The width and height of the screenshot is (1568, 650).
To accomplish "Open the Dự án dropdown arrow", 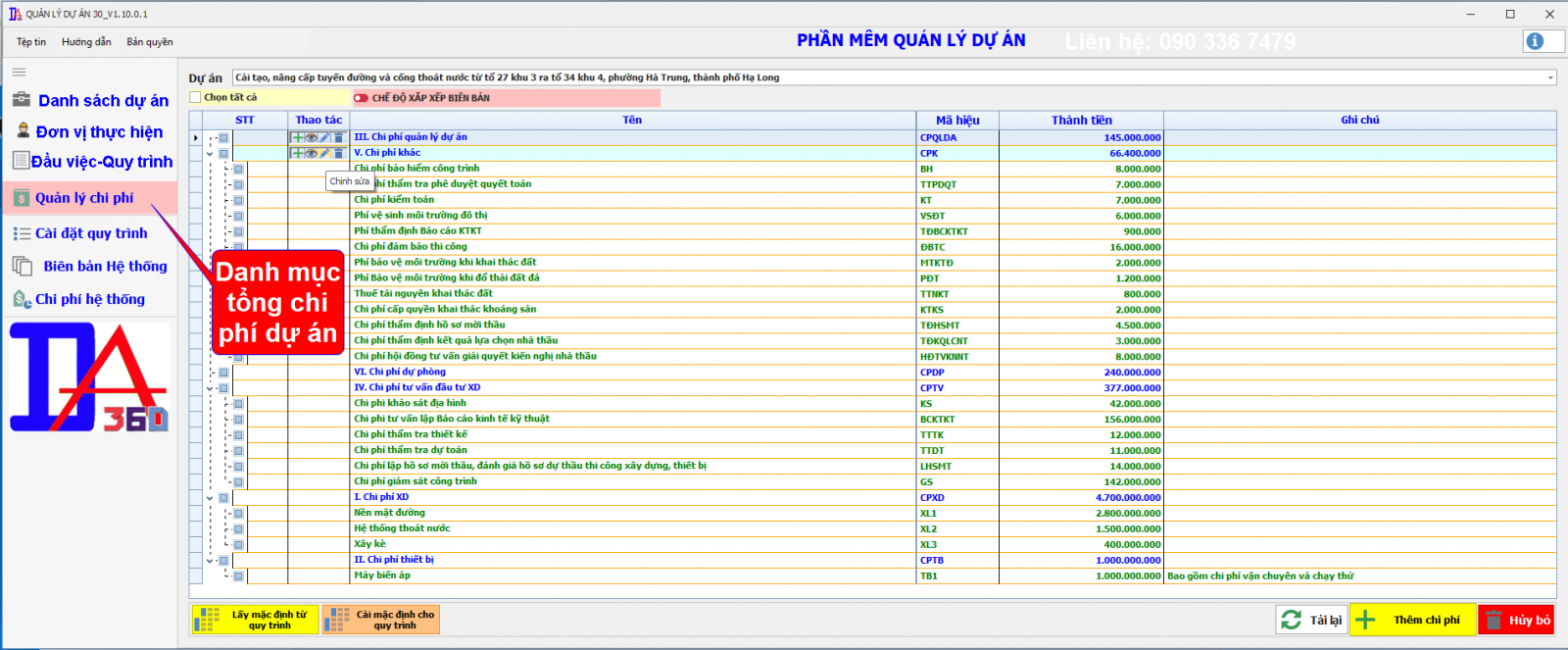I will 1550,77.
